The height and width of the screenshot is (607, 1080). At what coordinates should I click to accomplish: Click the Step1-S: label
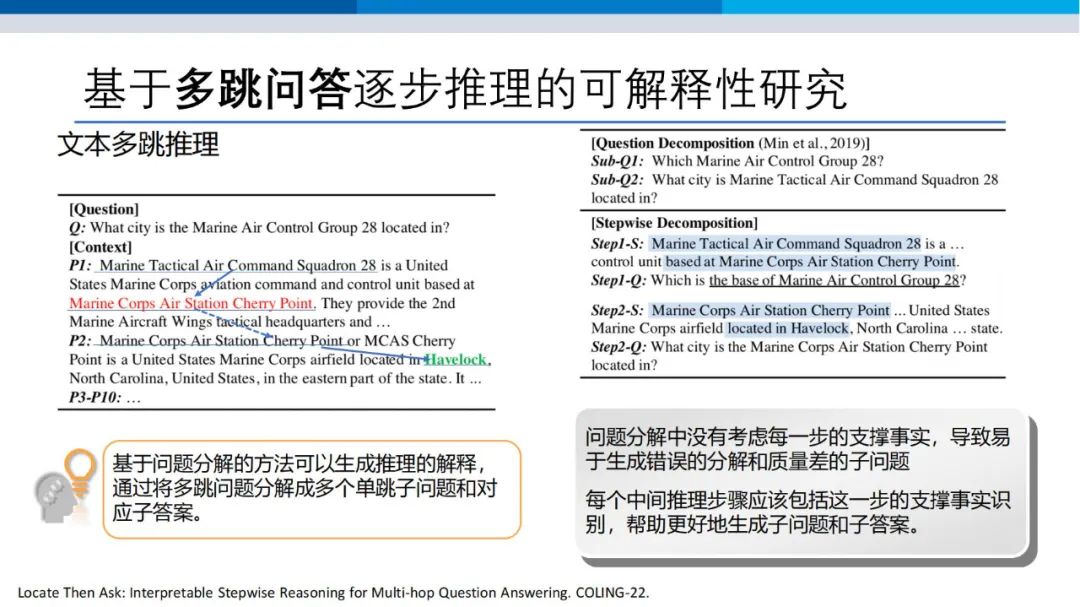pos(617,244)
